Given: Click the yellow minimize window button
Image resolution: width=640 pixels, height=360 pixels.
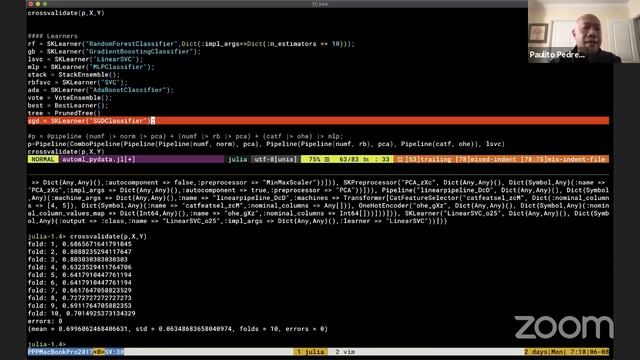Looking at the screenshot, I should click(x=38, y=4).
